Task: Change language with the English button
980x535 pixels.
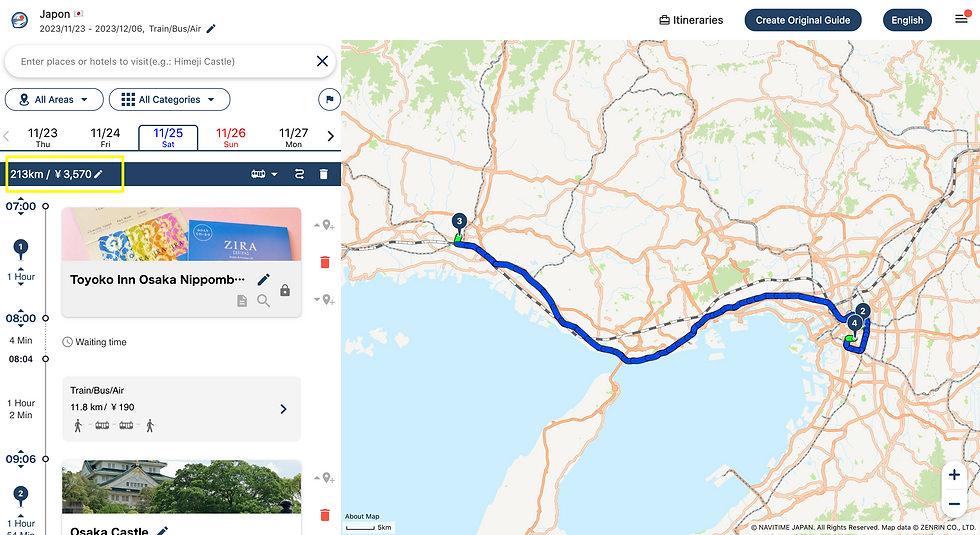Action: [907, 20]
